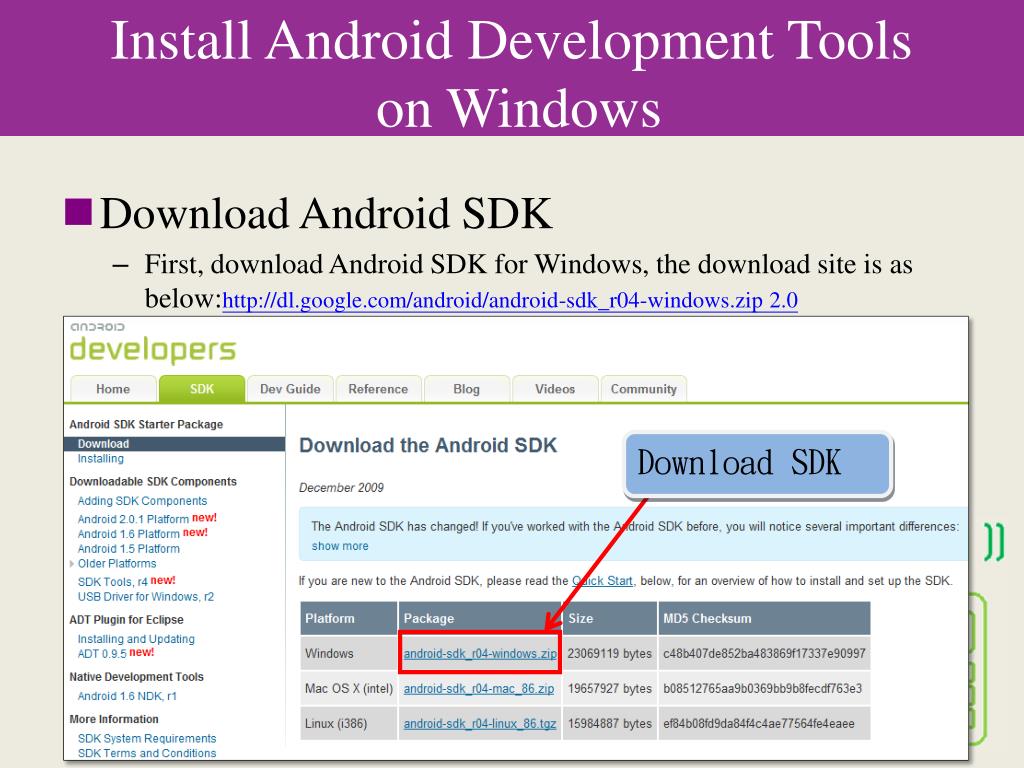Open Android 1.5 Platform link
The image size is (1024, 768).
click(x=129, y=549)
